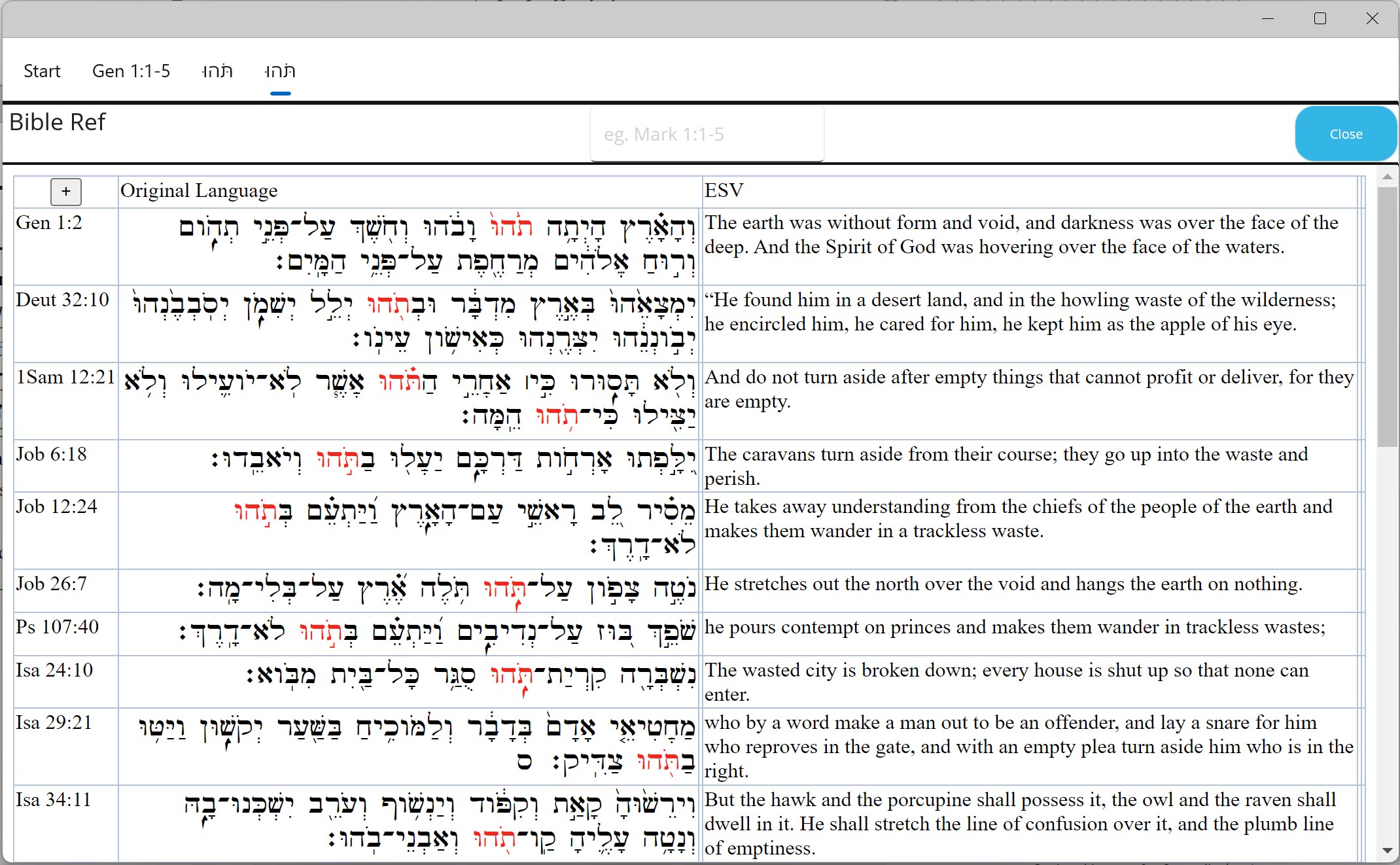This screenshot has width=1400, height=865.
Task: Click the Close button
Action: click(1345, 133)
